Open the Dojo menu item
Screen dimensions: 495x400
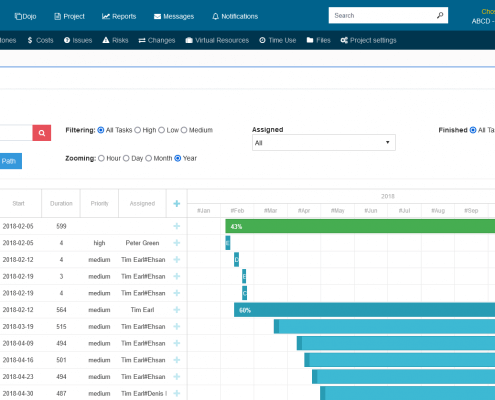[x=25, y=16]
